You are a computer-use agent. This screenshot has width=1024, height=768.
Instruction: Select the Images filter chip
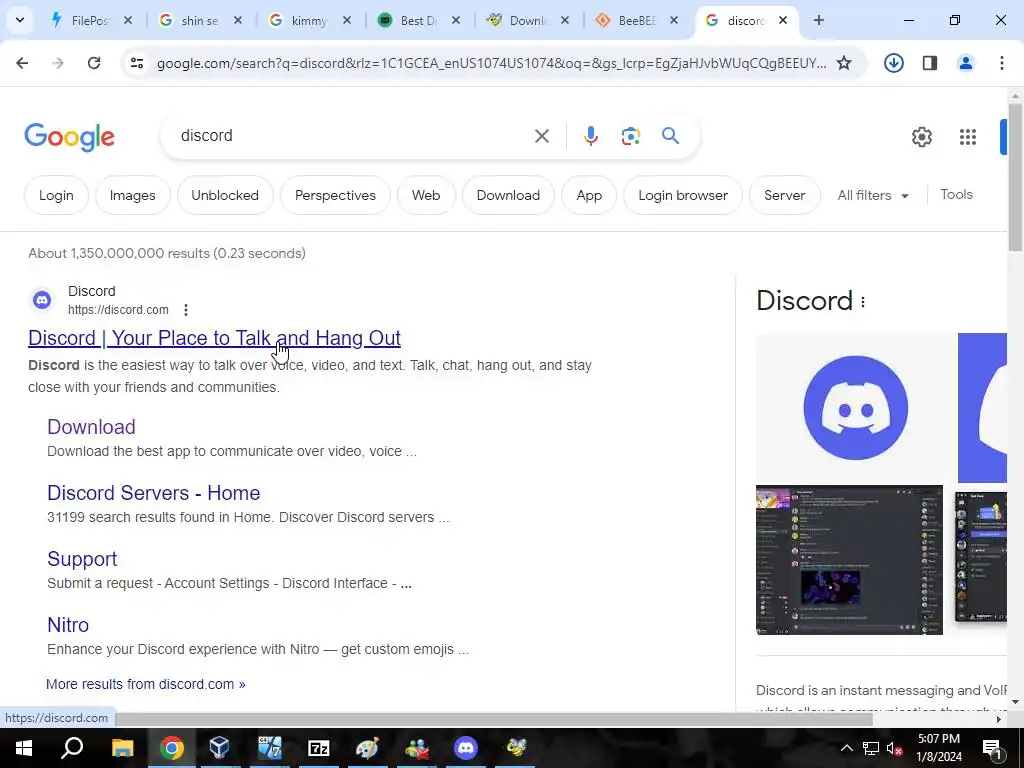[x=133, y=195]
